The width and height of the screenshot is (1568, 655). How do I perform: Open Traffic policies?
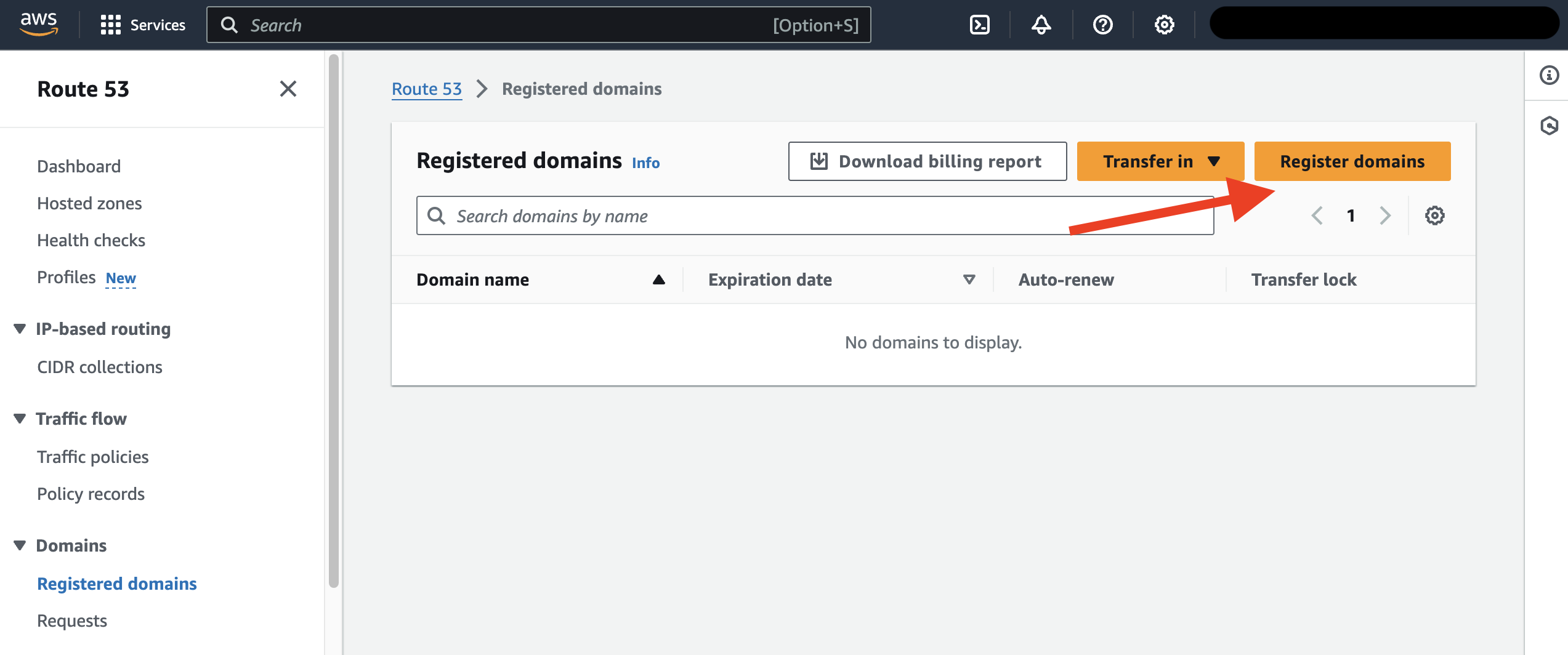(x=93, y=457)
